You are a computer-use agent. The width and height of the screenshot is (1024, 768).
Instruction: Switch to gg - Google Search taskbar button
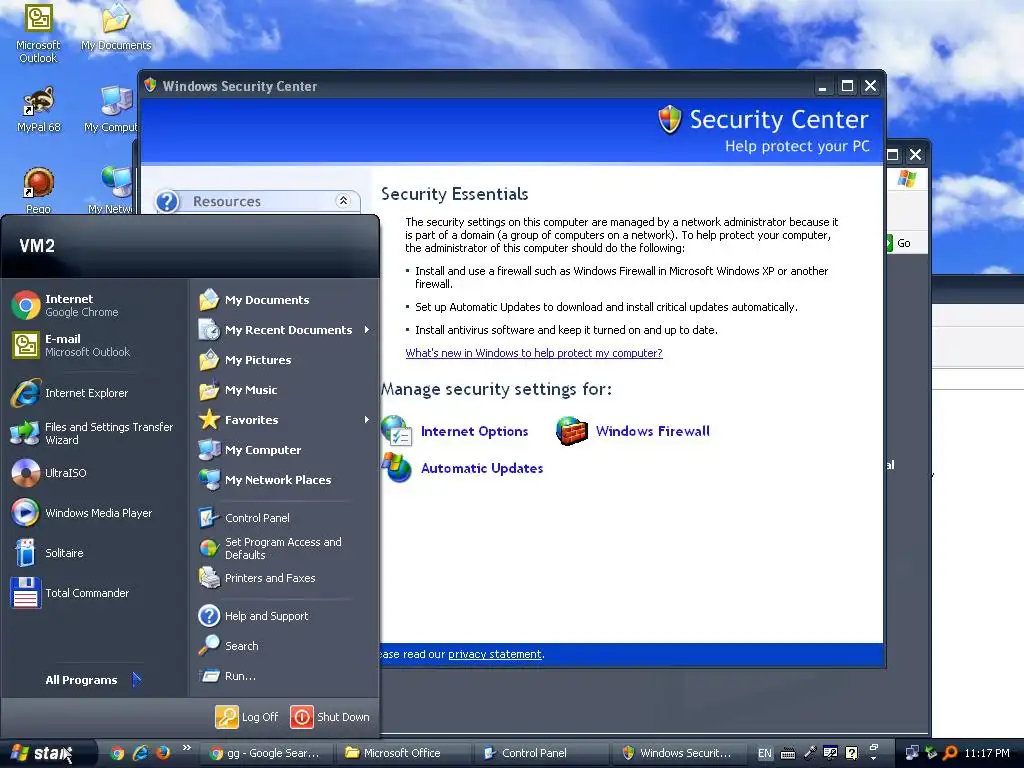[264, 753]
